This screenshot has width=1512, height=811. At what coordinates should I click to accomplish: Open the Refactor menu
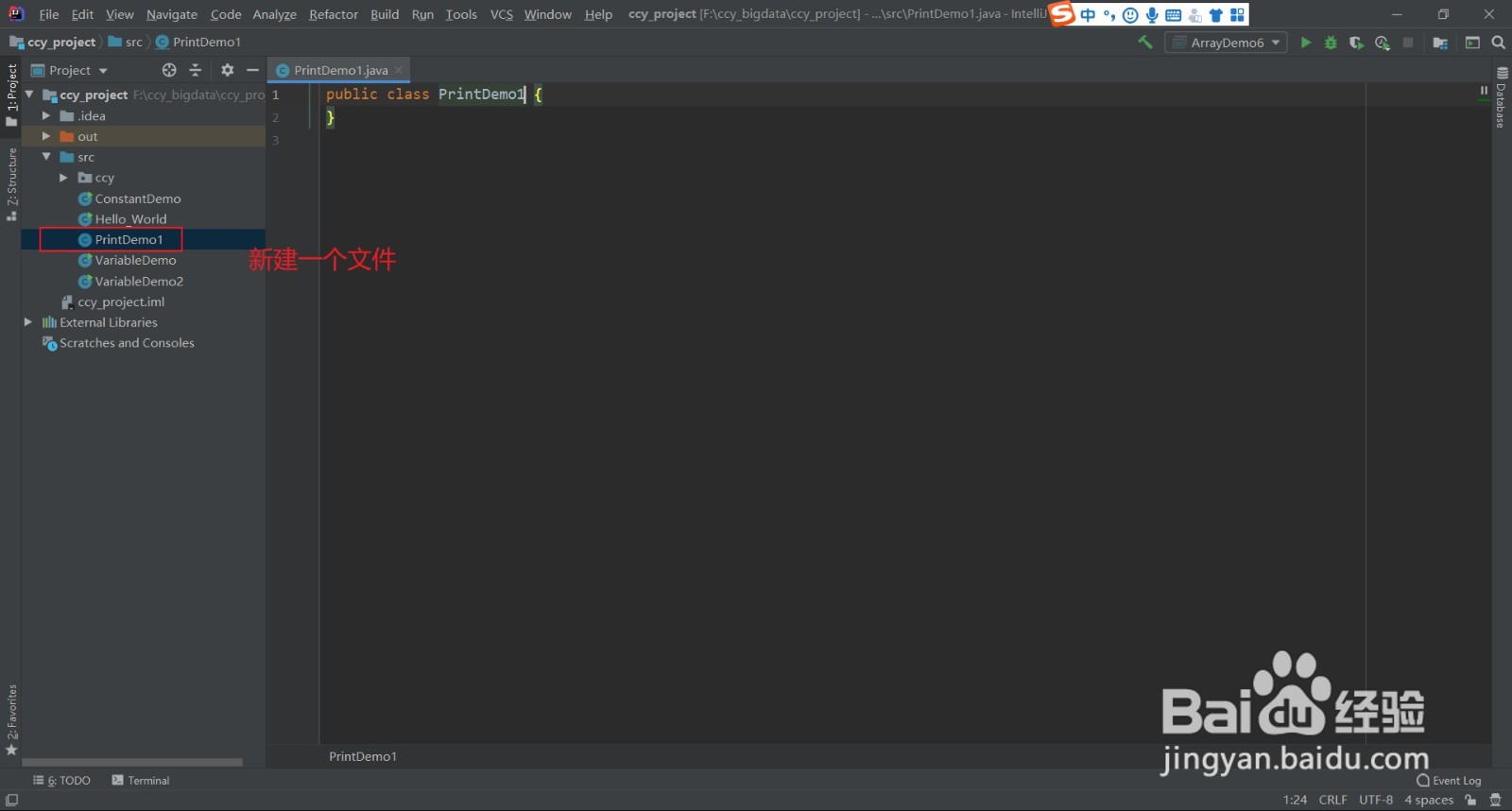[x=334, y=14]
